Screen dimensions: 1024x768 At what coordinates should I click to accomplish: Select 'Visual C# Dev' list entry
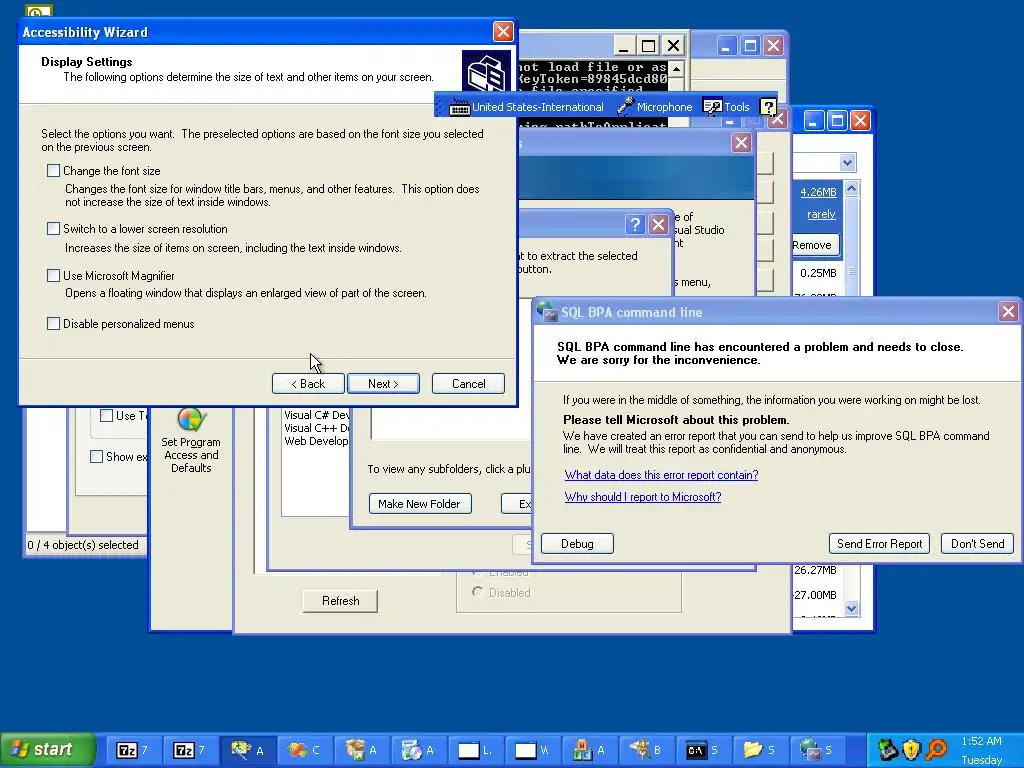(317, 415)
